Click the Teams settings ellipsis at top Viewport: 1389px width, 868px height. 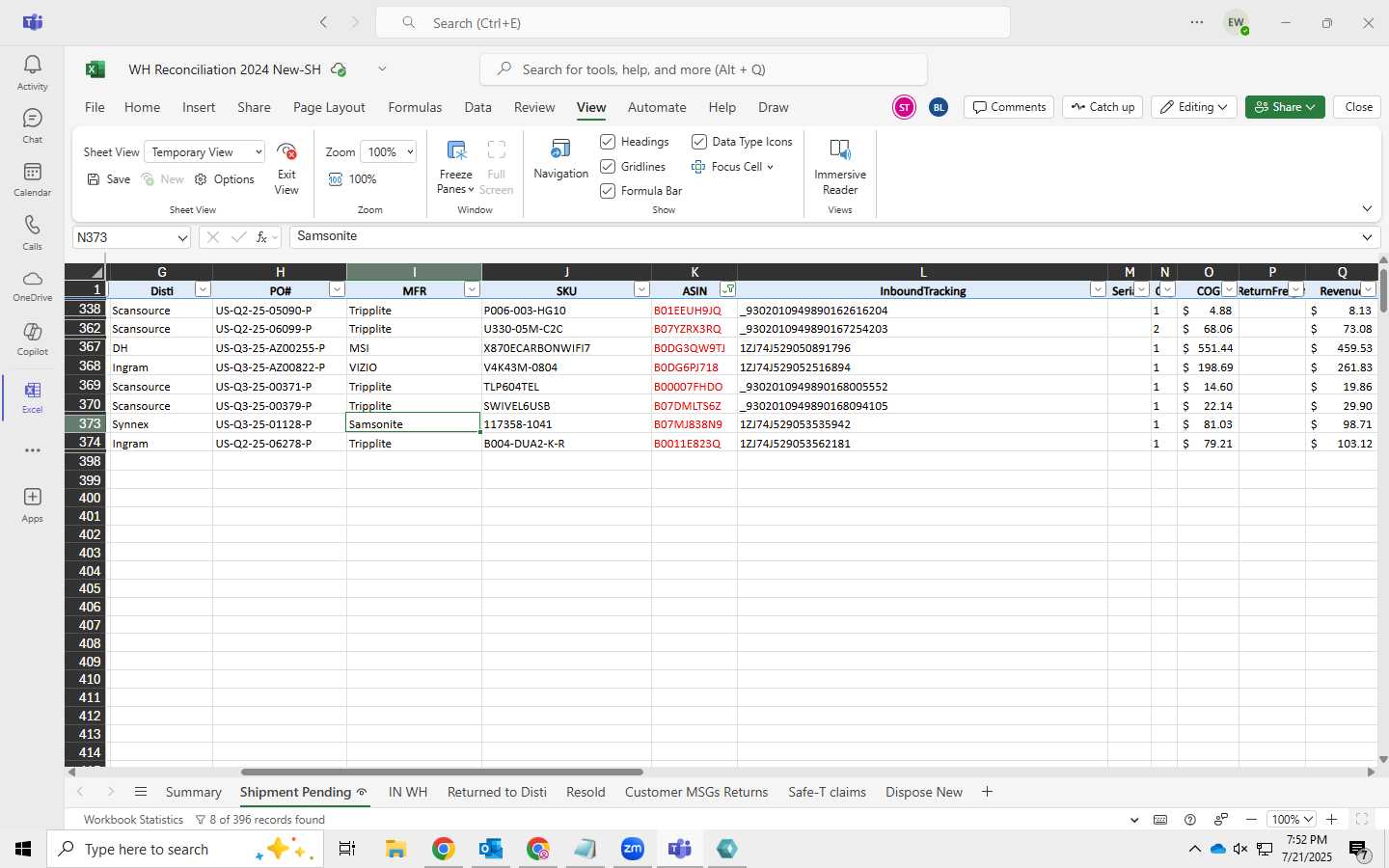click(1197, 22)
